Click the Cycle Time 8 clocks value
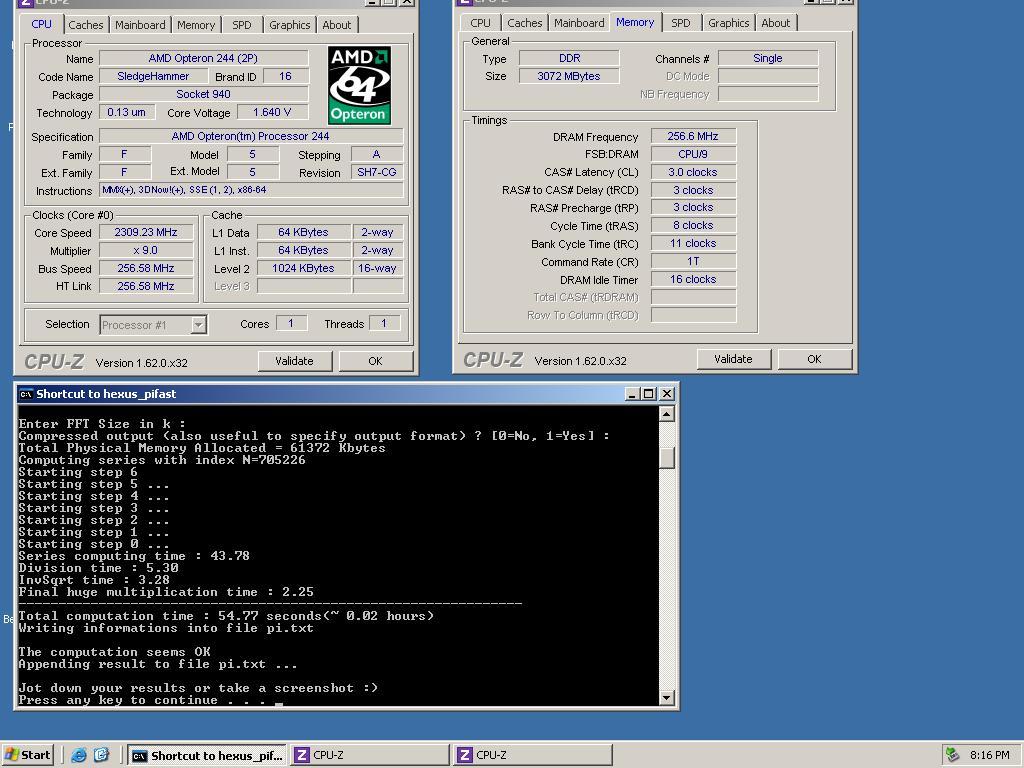1024x768 pixels. click(693, 225)
